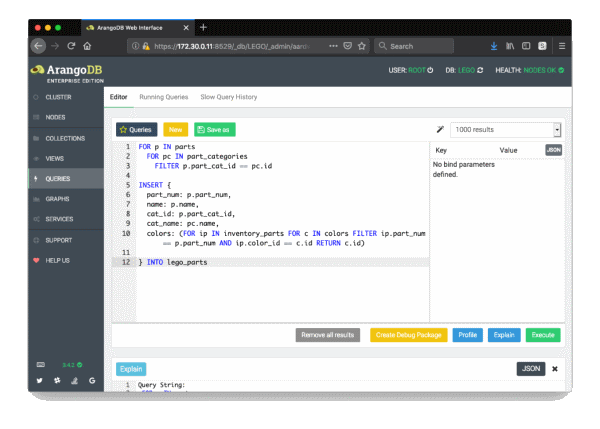The image size is (600, 429).
Task: Switch to the Running Queries tab
Action: 164,97
